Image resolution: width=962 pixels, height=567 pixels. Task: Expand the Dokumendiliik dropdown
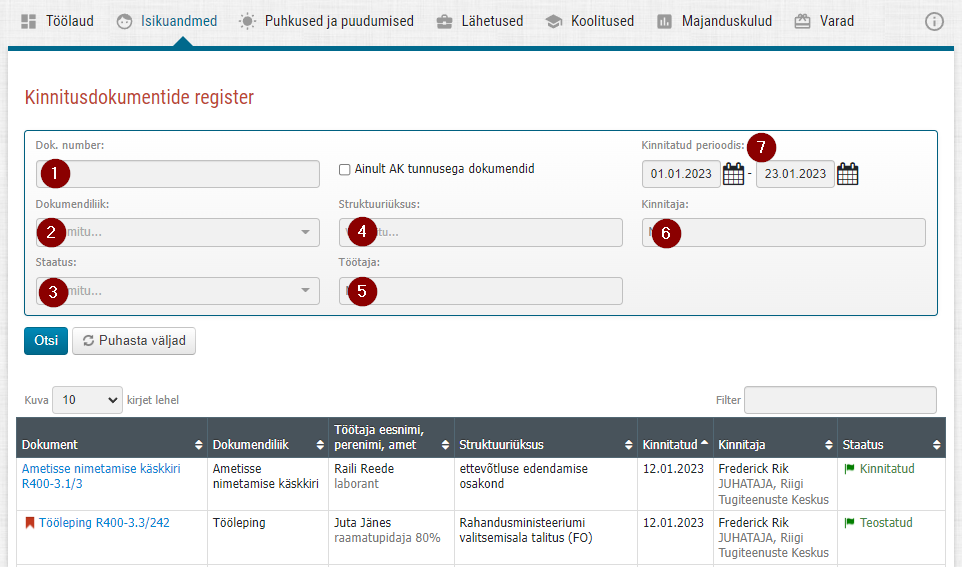click(x=178, y=233)
